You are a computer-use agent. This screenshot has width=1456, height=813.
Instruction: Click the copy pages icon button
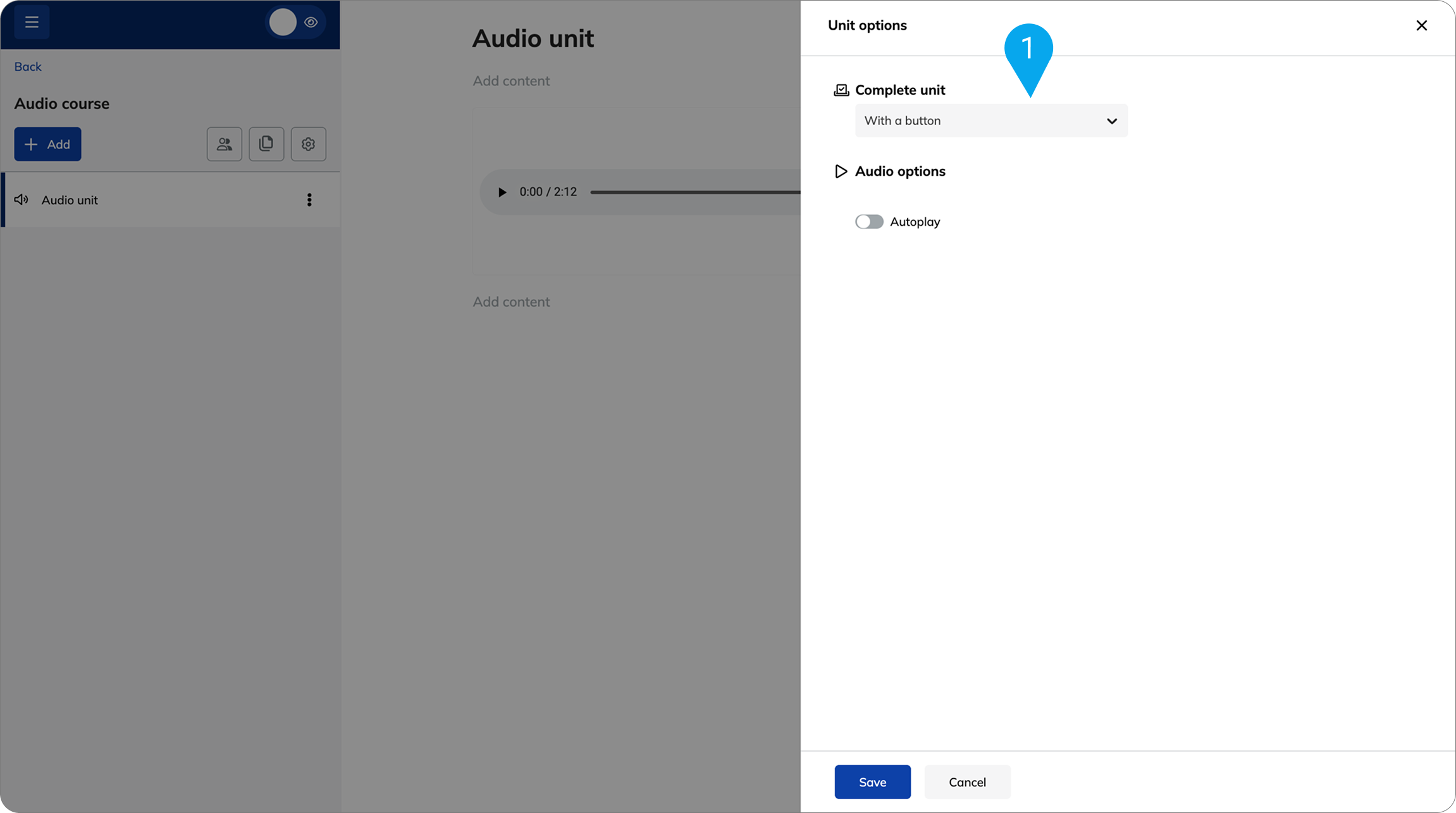[266, 144]
